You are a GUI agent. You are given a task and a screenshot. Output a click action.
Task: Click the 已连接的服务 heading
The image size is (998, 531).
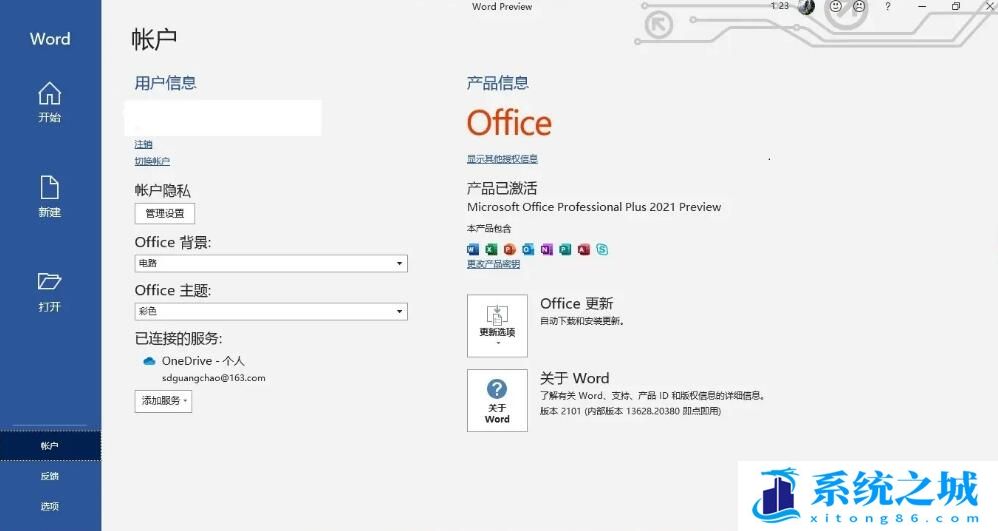pyautogui.click(x=178, y=339)
